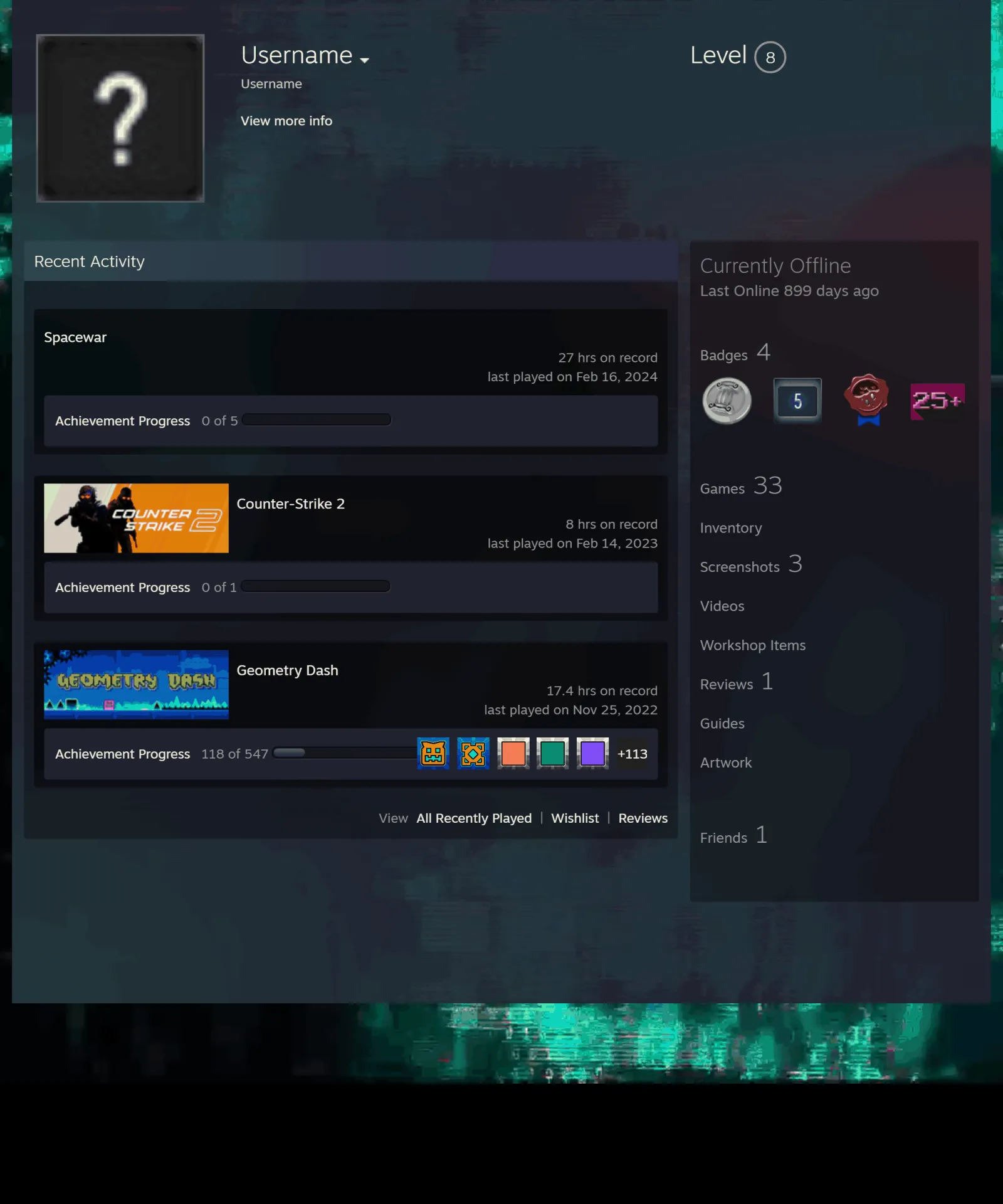Open the red wax seal badge icon
The image size is (1003, 1204).
coord(867,400)
